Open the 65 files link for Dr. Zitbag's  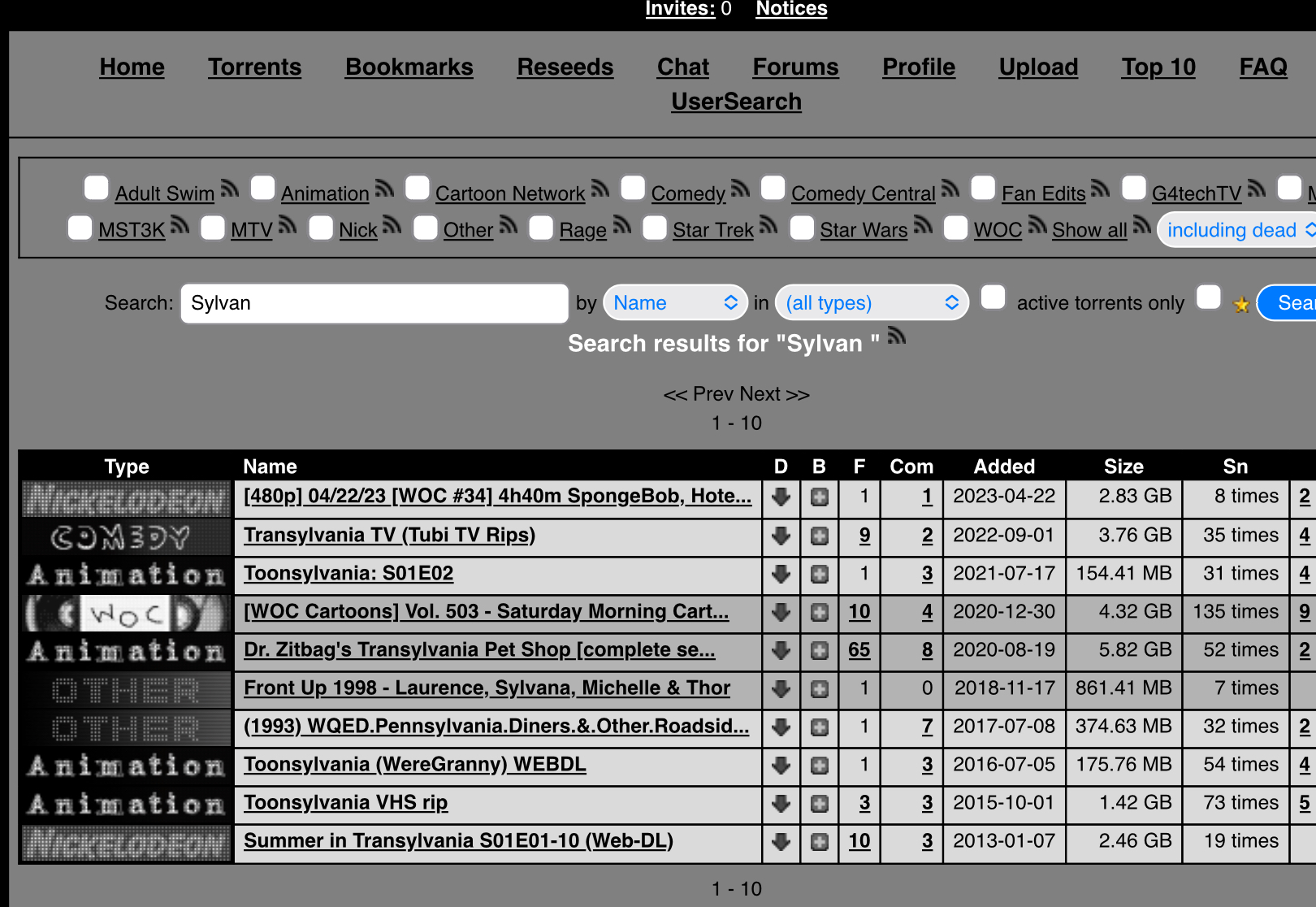pos(859,650)
